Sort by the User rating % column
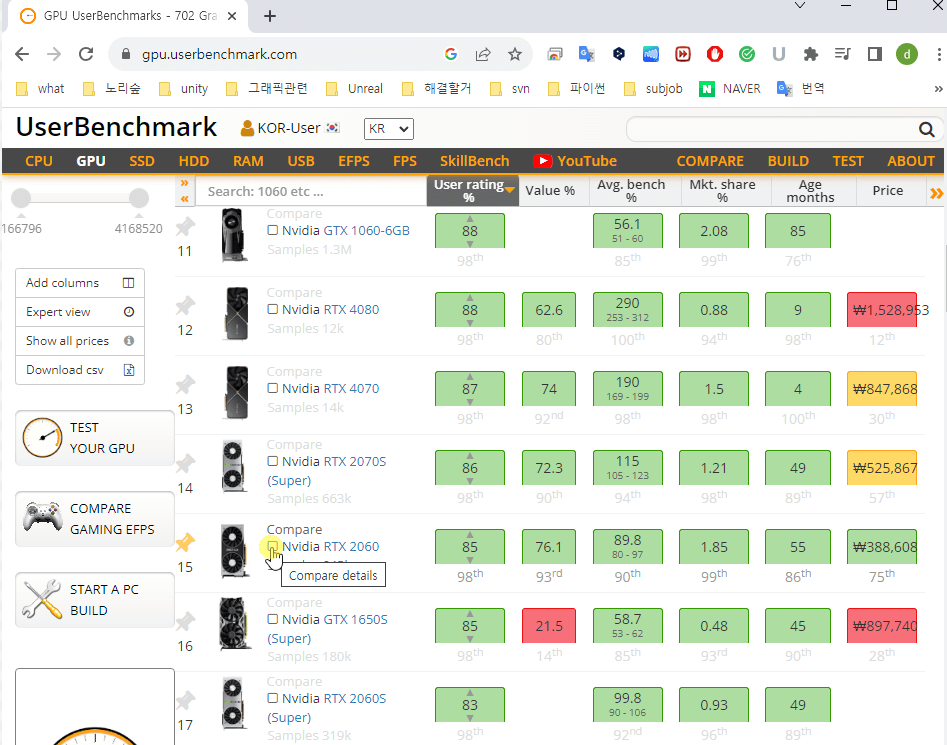The height and width of the screenshot is (745, 947). (x=473, y=191)
